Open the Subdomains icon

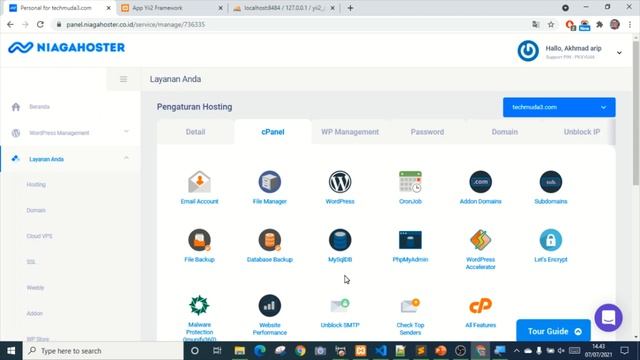click(551, 182)
